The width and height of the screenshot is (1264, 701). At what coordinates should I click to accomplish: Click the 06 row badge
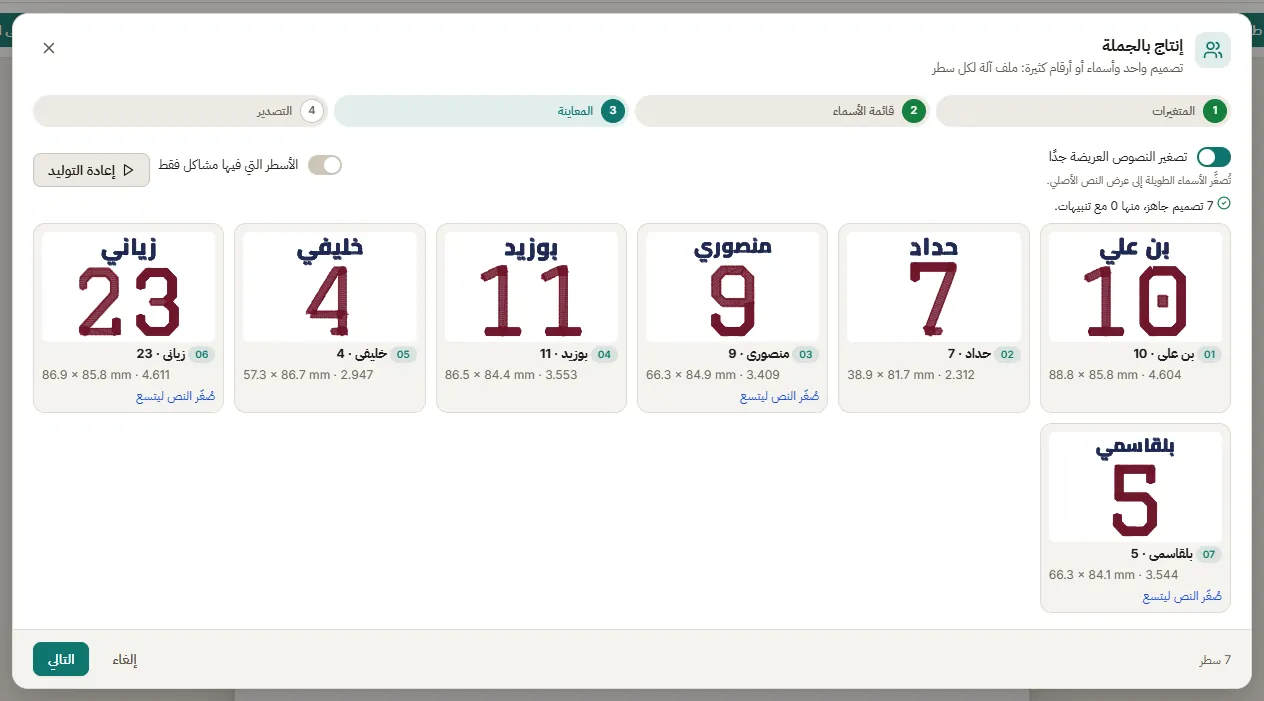202,355
